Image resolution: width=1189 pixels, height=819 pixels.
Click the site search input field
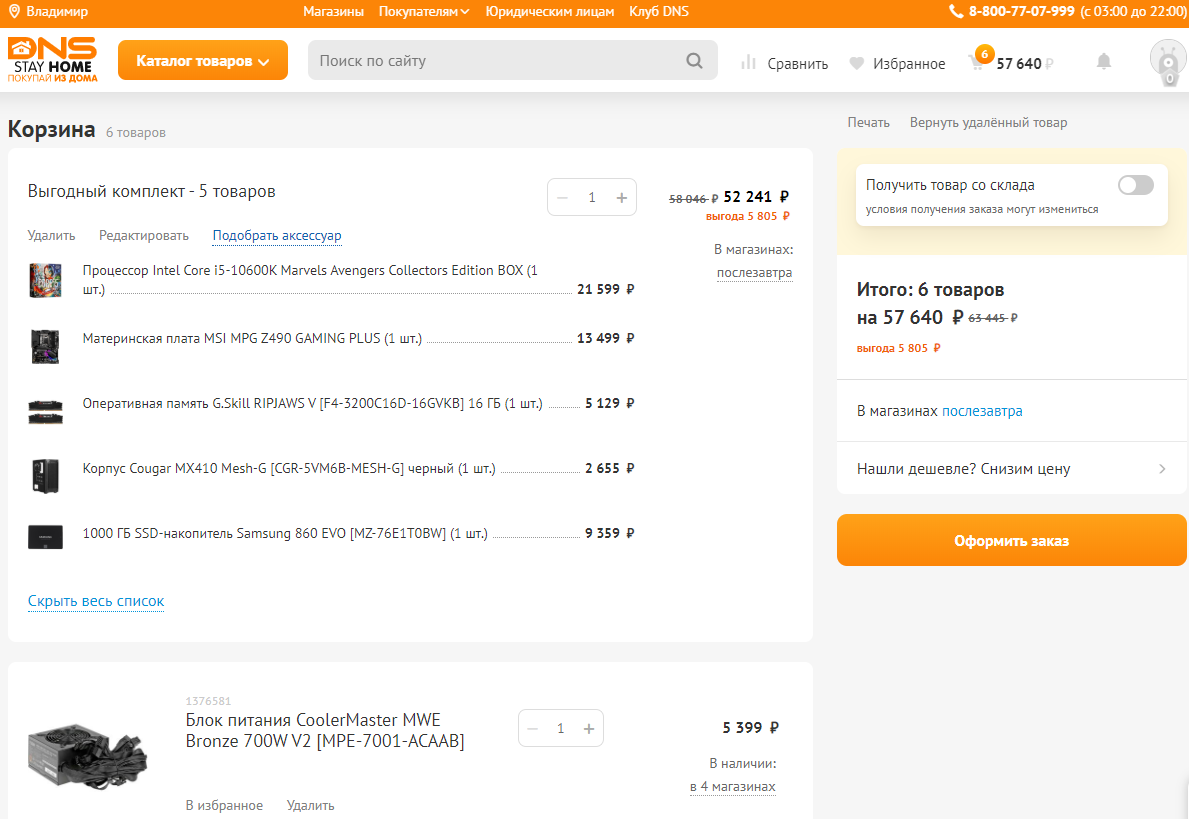click(x=495, y=61)
